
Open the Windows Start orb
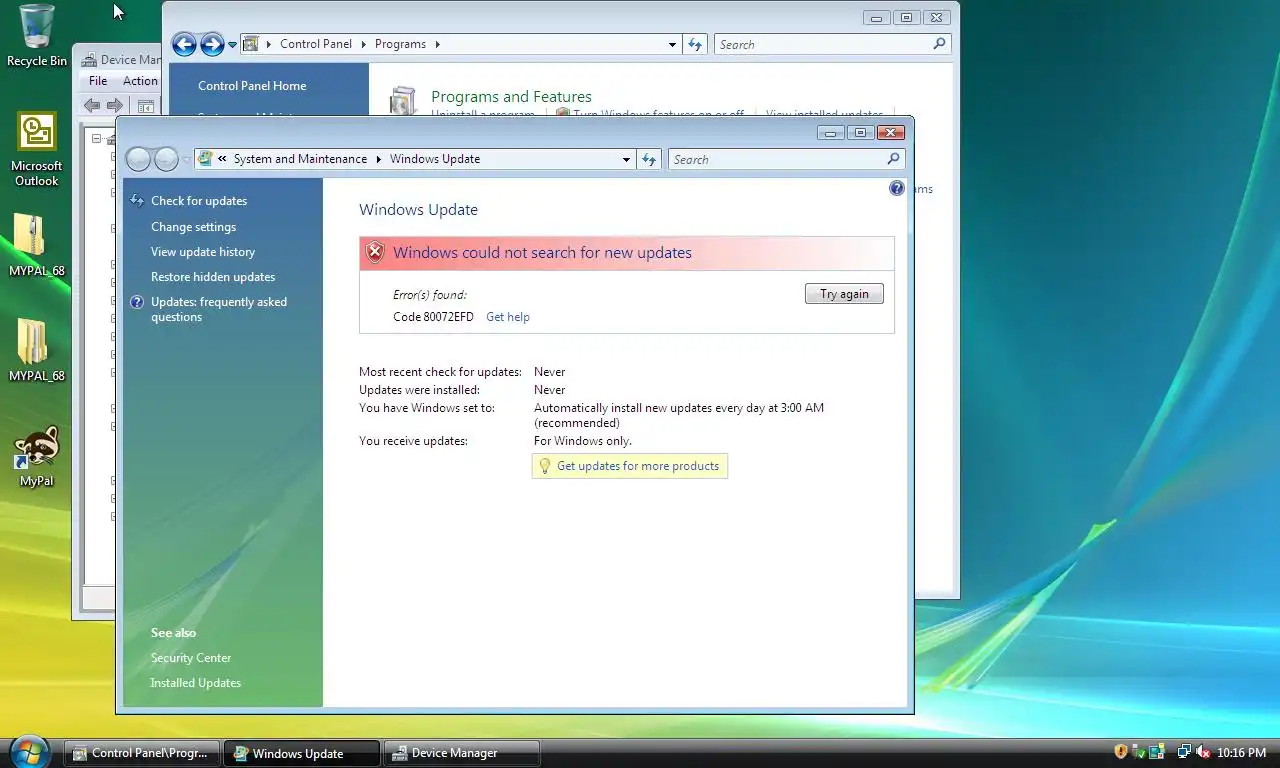click(x=28, y=752)
